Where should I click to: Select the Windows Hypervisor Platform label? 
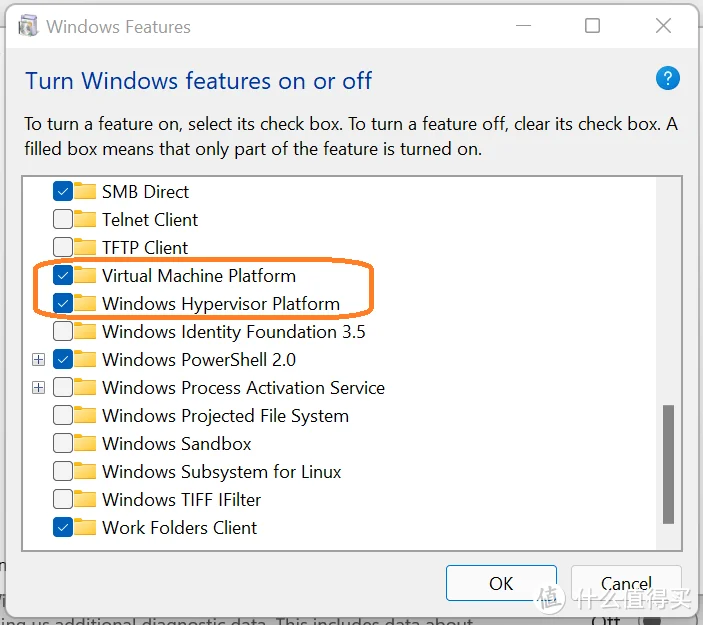point(221,304)
